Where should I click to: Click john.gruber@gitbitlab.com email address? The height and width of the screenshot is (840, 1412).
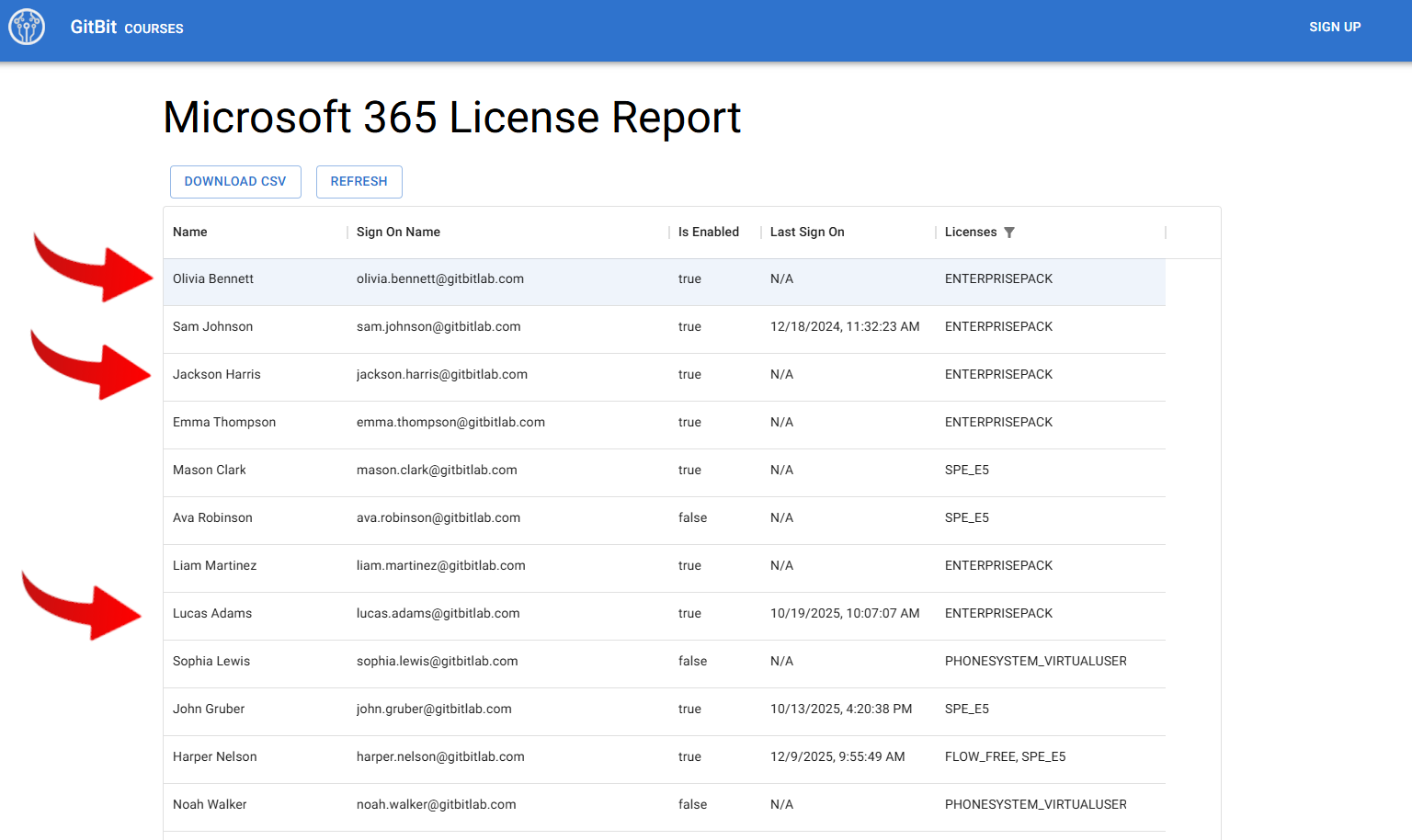tap(434, 709)
